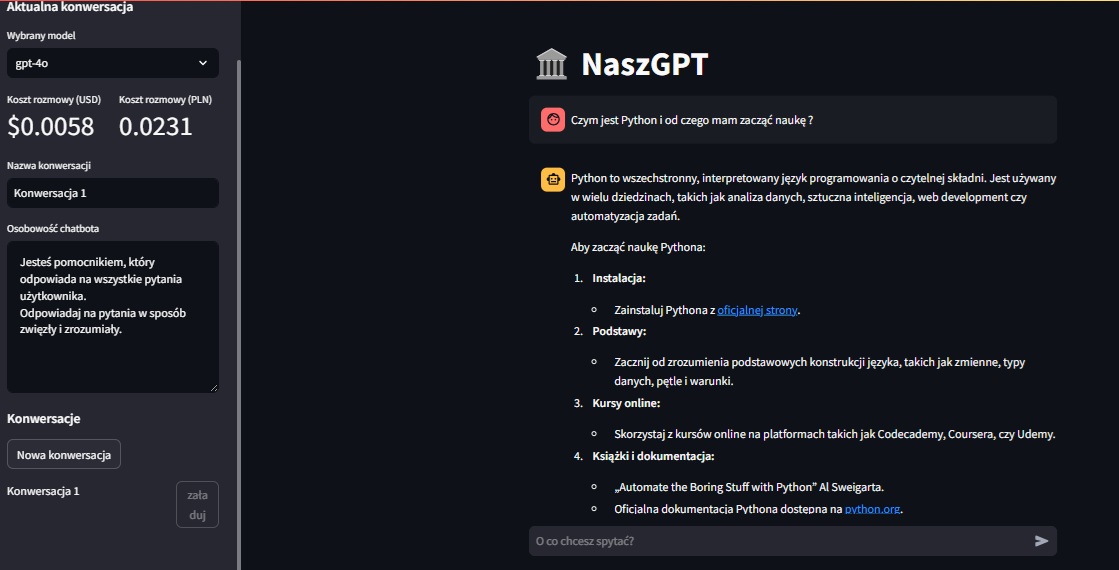Start a new chat with Nowa konwersacja
Screen dimensions: 1119x570
tap(63, 454)
